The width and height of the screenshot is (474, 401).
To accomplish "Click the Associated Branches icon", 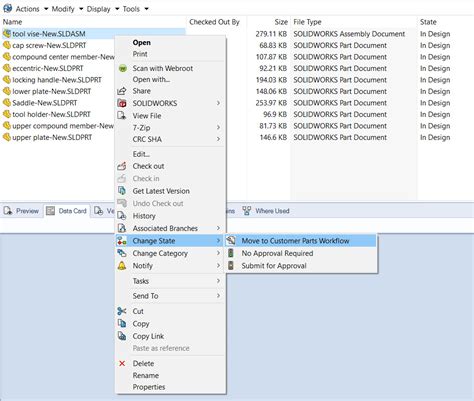I will click(x=122, y=228).
